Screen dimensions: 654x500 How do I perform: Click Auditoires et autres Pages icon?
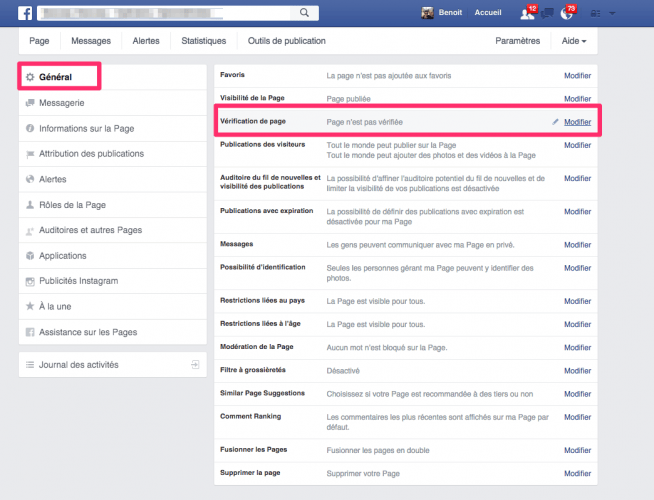30,230
